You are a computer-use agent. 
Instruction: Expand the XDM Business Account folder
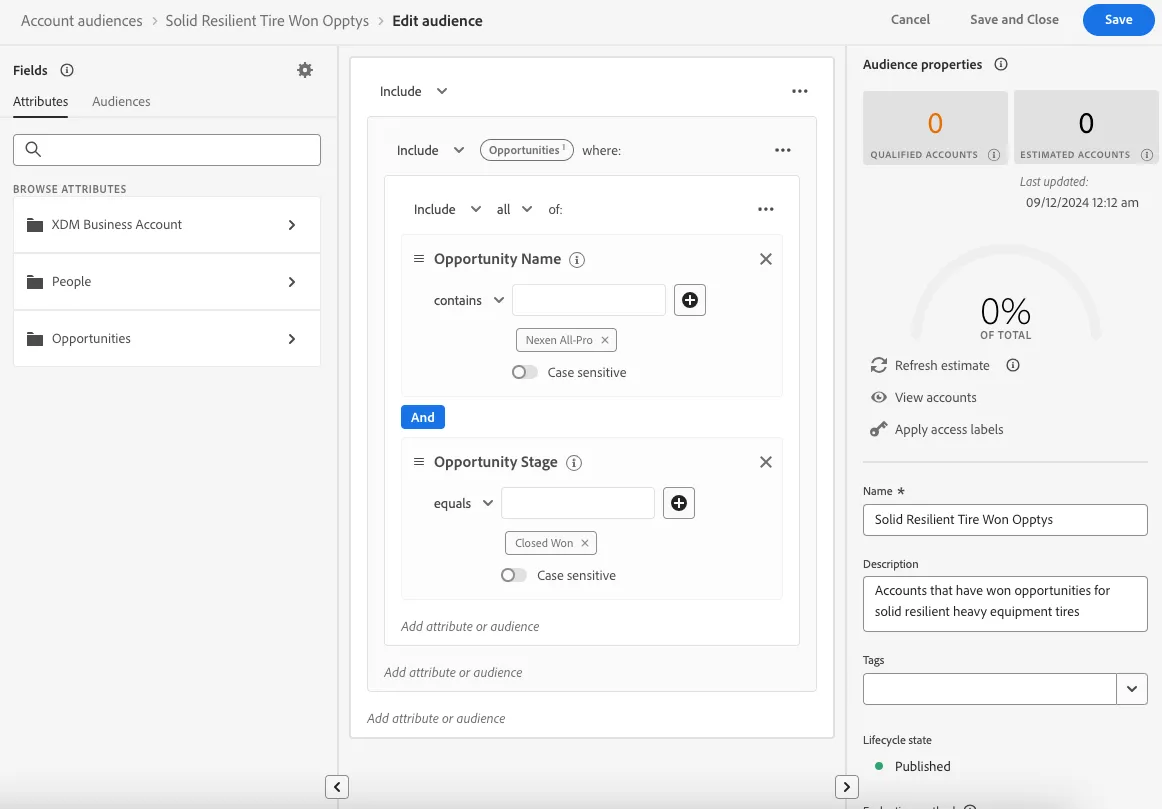[x=167, y=224]
